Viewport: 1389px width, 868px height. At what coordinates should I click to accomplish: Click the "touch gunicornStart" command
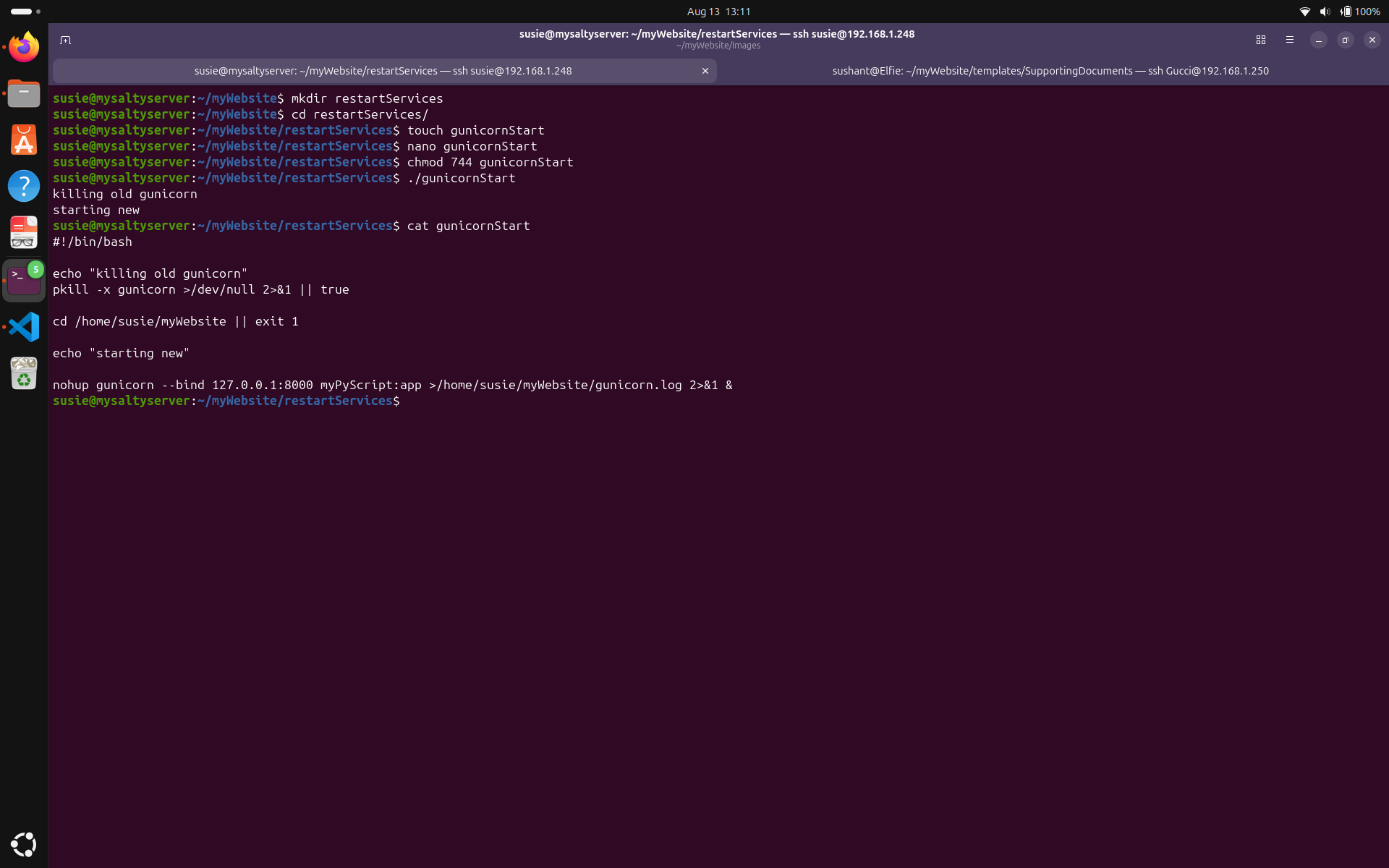point(476,131)
